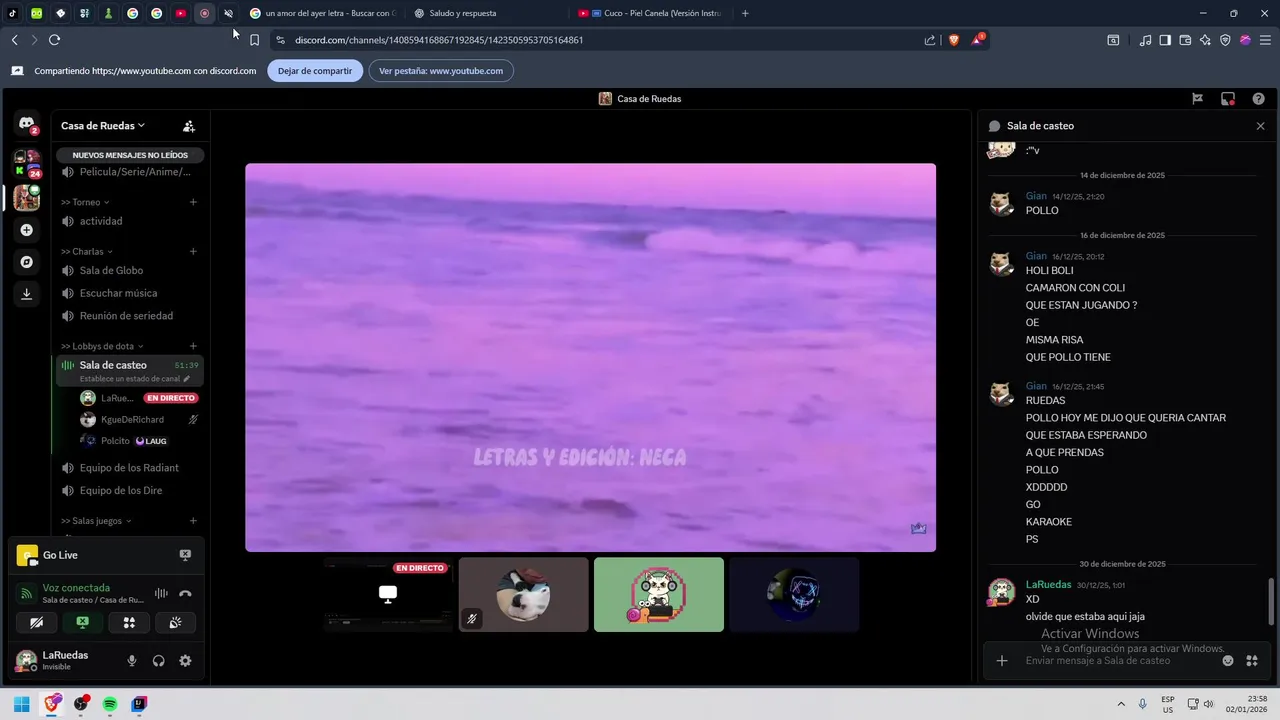
Task: Open the Brave wallet icon
Action: point(1185,40)
